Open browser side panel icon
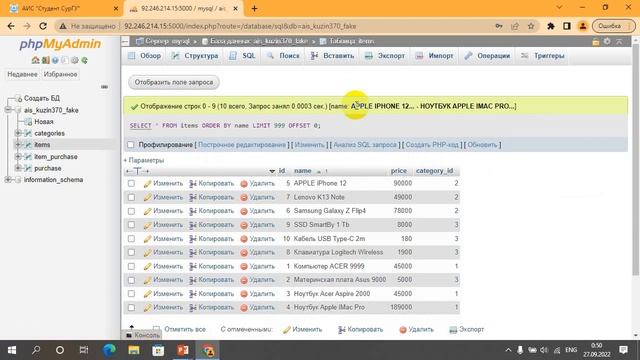 point(567,26)
